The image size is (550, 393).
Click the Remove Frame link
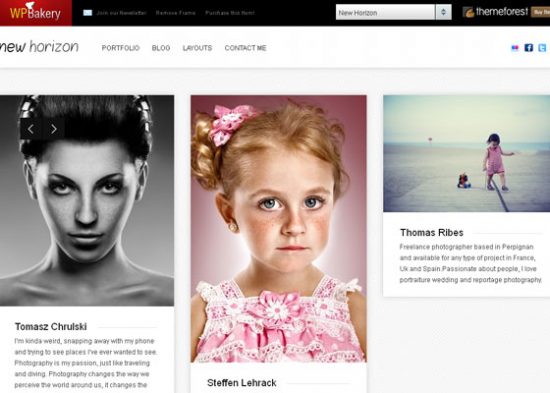click(x=175, y=13)
